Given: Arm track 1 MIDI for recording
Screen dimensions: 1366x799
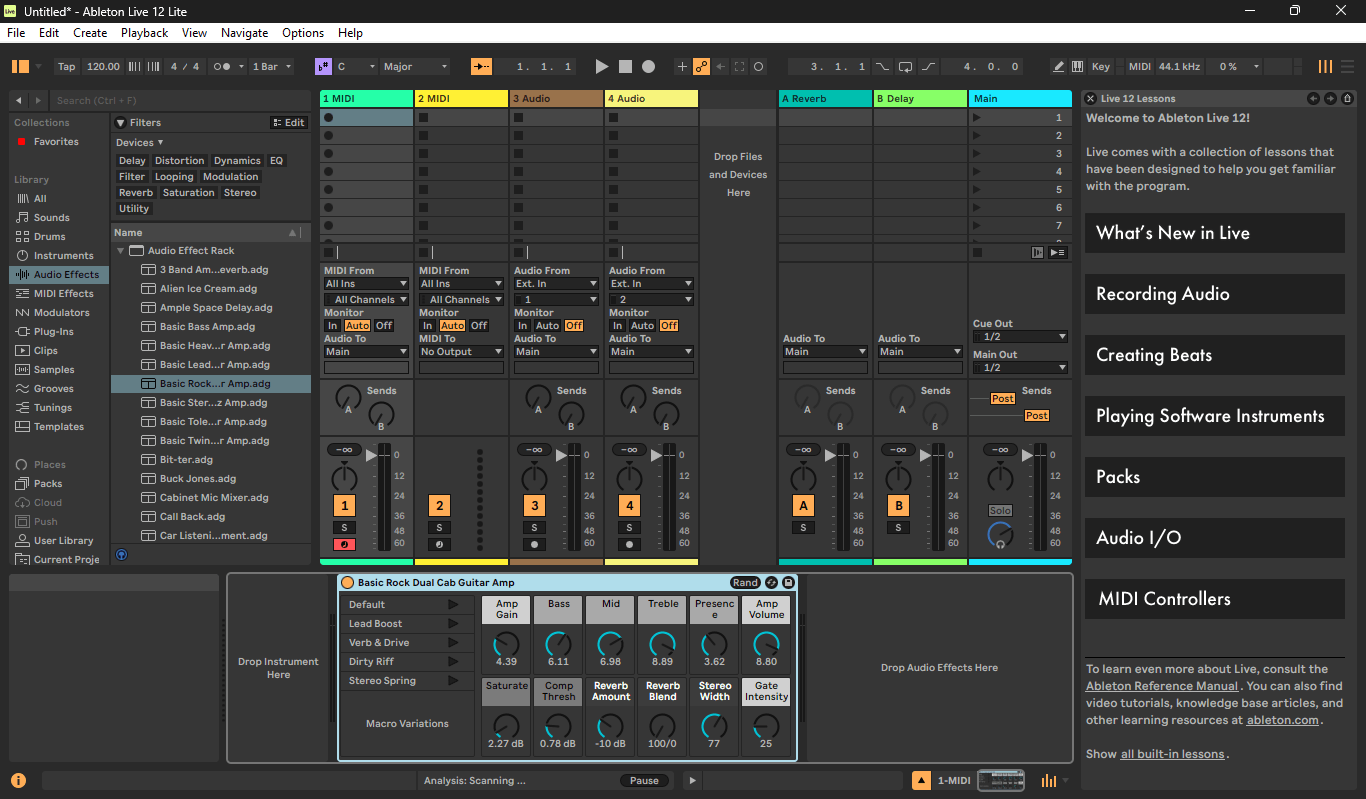Looking at the screenshot, I should 344,545.
